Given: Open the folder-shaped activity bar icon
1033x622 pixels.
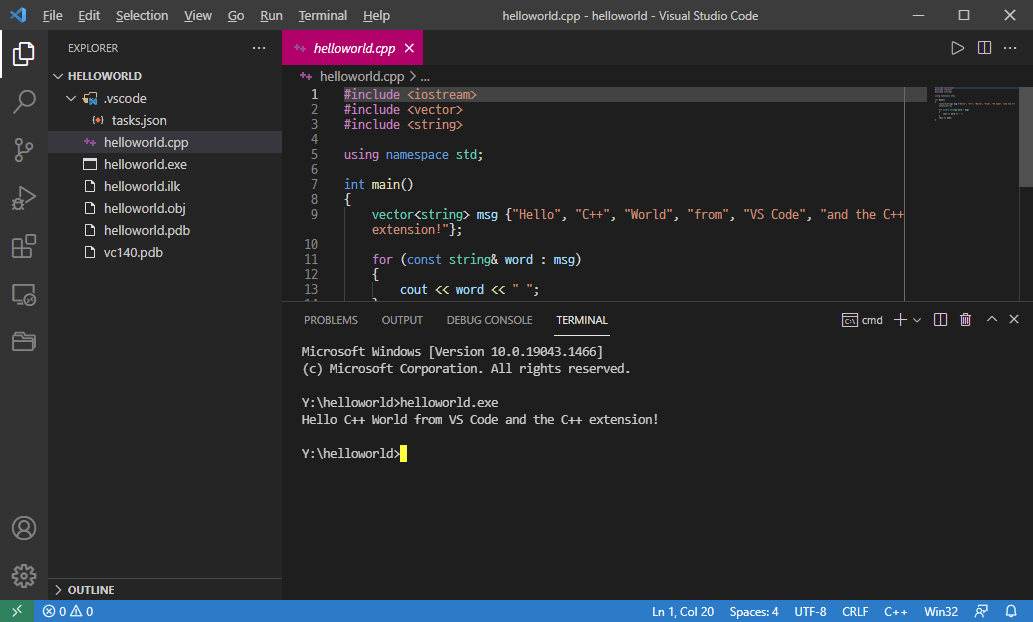Looking at the screenshot, I should (24, 341).
